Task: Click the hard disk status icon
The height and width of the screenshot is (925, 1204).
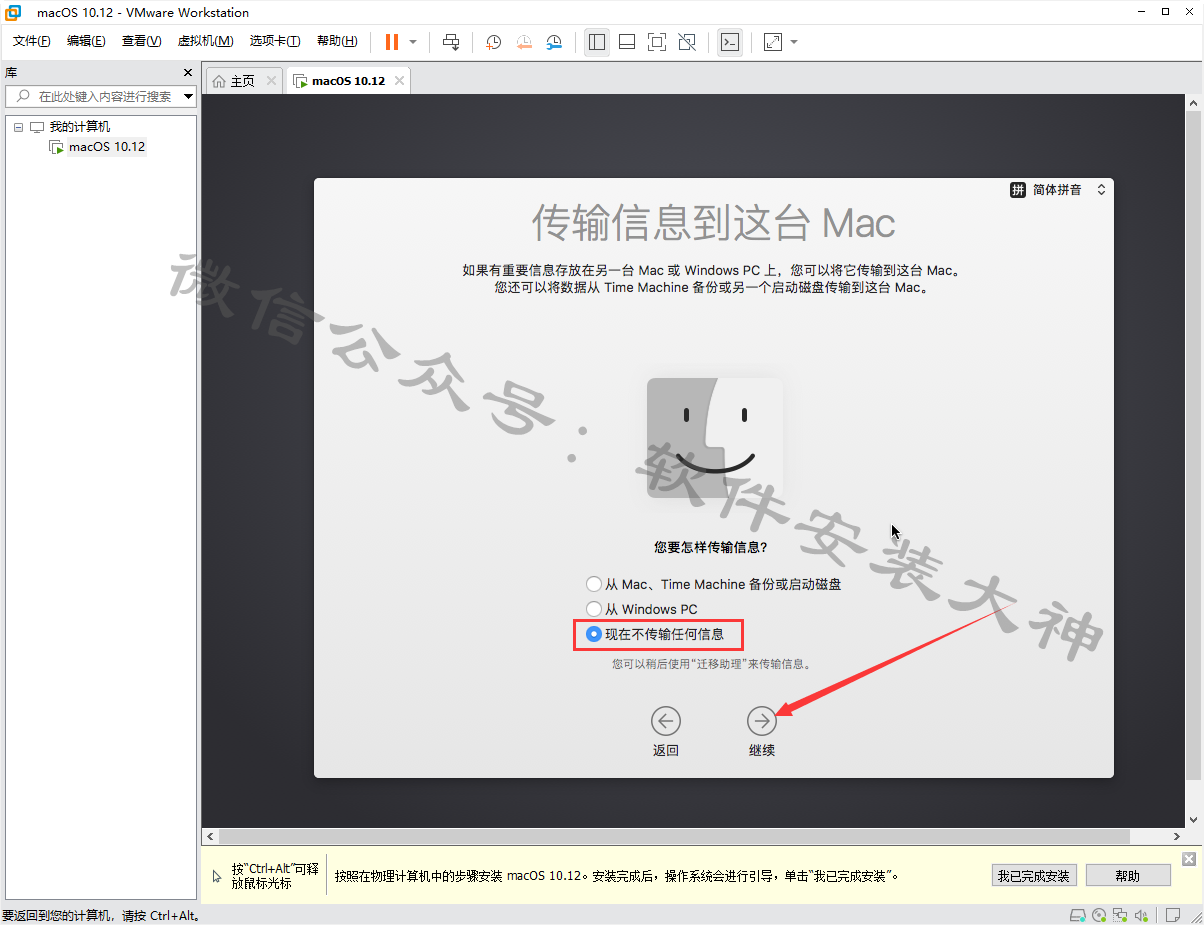Action: tap(1077, 915)
